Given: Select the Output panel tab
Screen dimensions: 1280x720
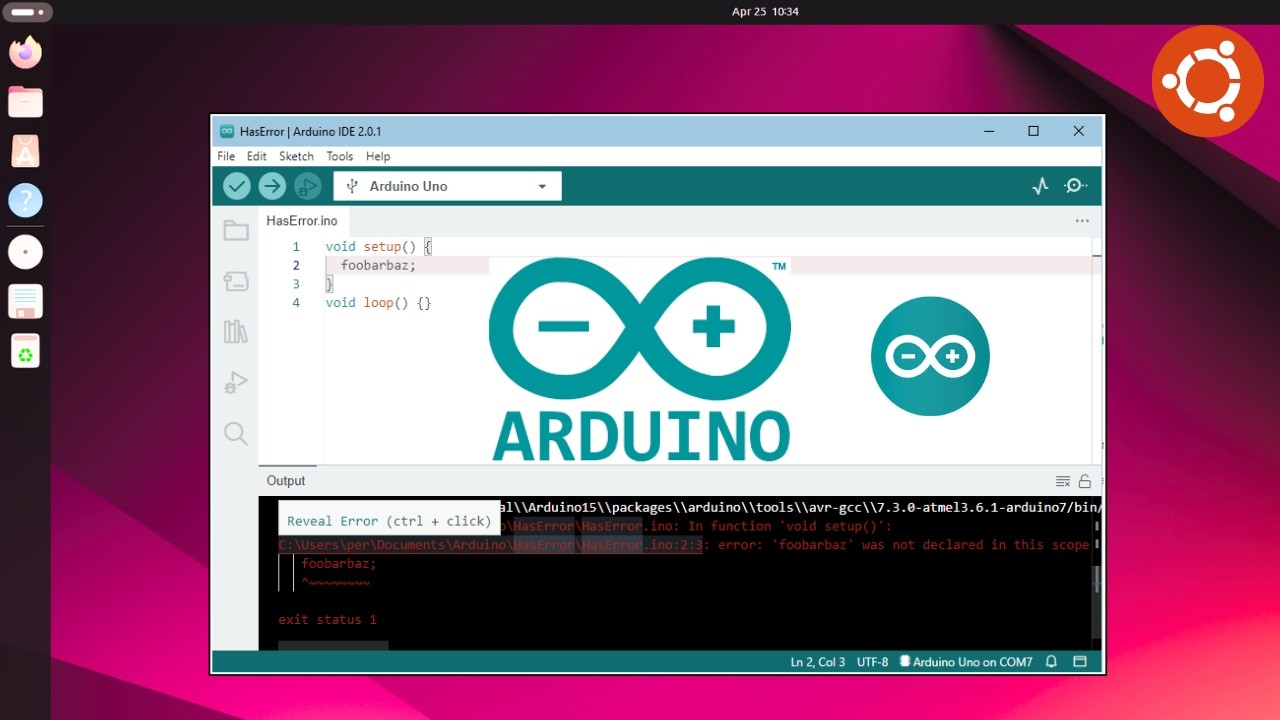Looking at the screenshot, I should click(286, 481).
